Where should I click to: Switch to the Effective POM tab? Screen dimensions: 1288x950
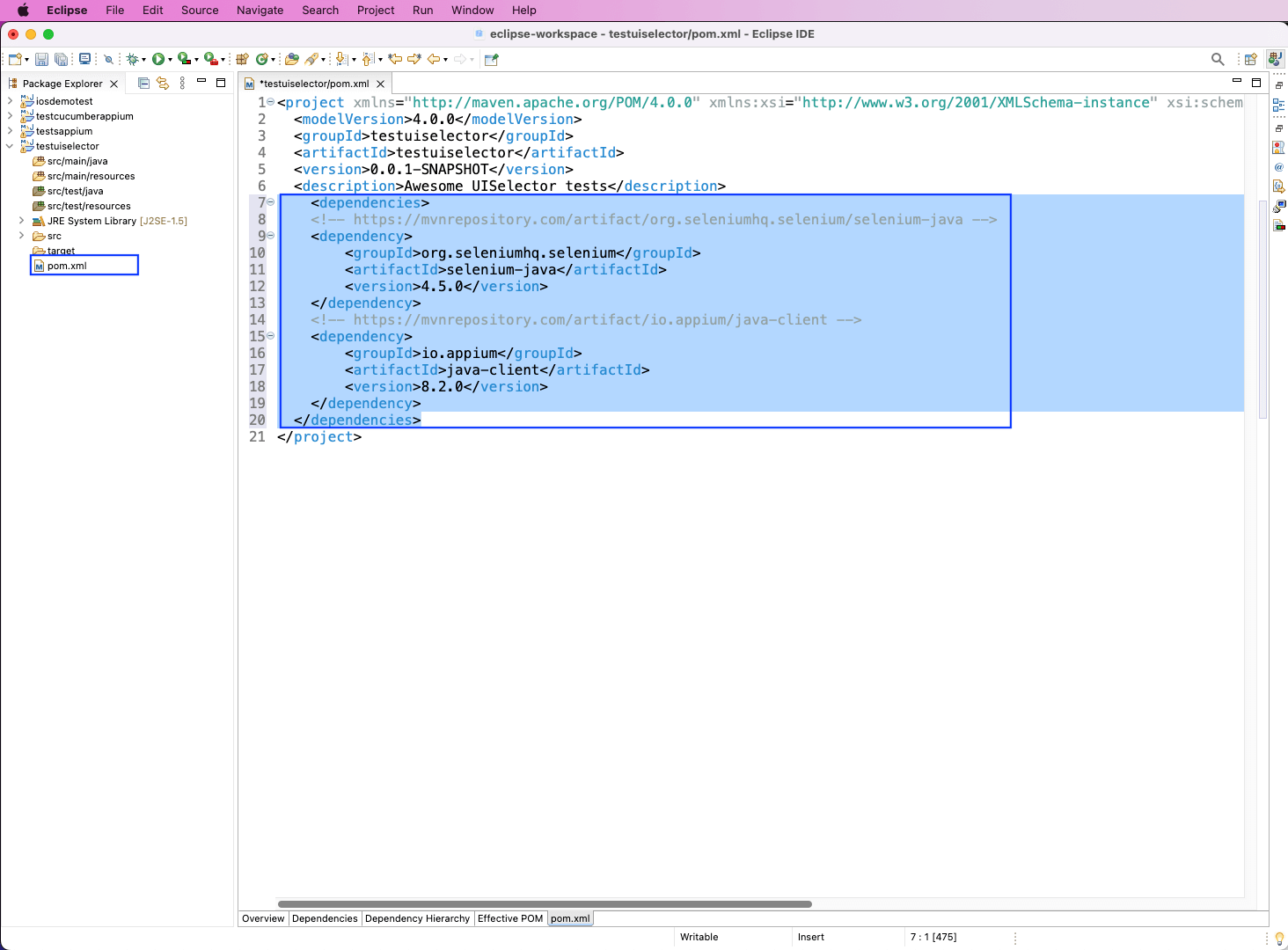point(510,918)
